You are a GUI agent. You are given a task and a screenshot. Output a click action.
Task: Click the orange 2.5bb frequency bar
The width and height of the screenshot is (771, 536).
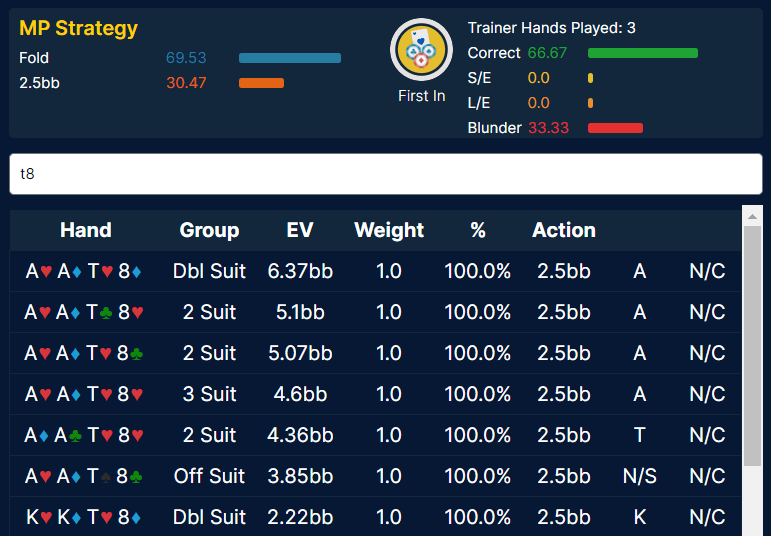pyautogui.click(x=261, y=83)
